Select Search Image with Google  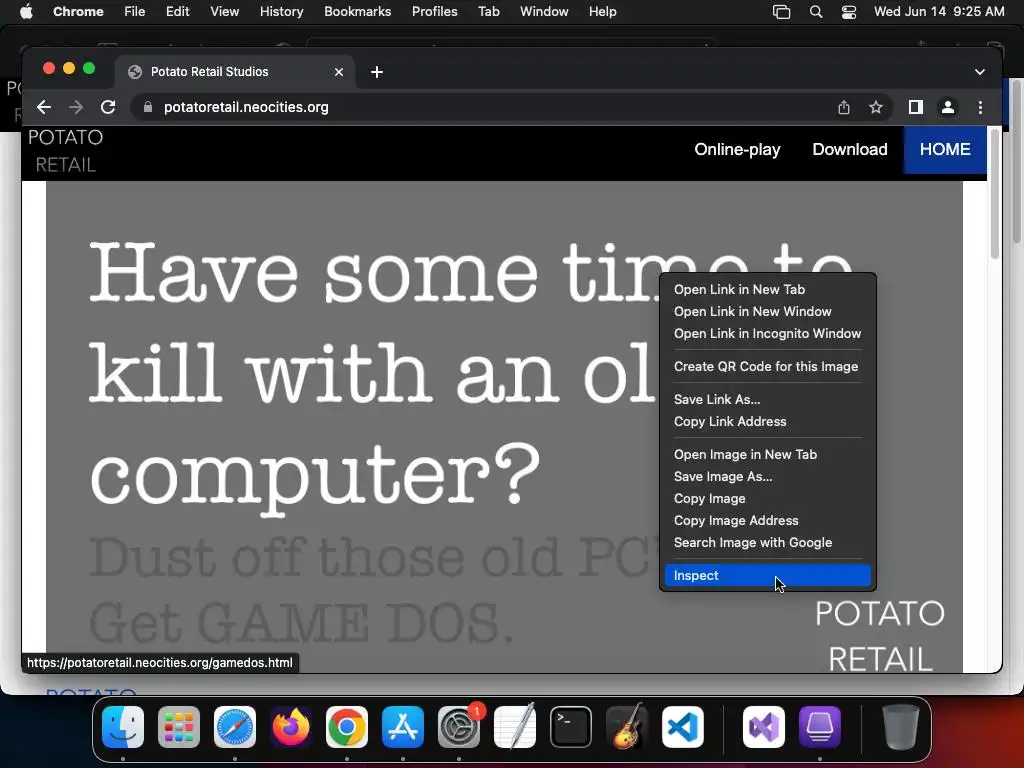pyautogui.click(x=767, y=543)
